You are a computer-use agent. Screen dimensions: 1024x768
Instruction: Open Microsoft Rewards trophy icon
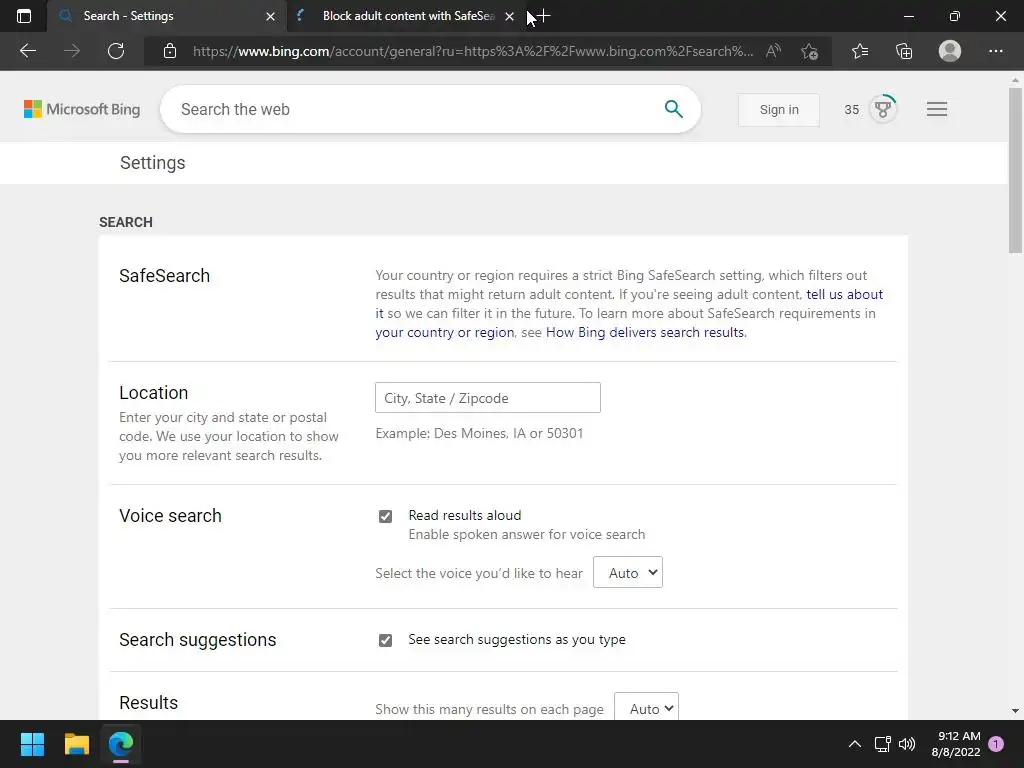(x=882, y=109)
